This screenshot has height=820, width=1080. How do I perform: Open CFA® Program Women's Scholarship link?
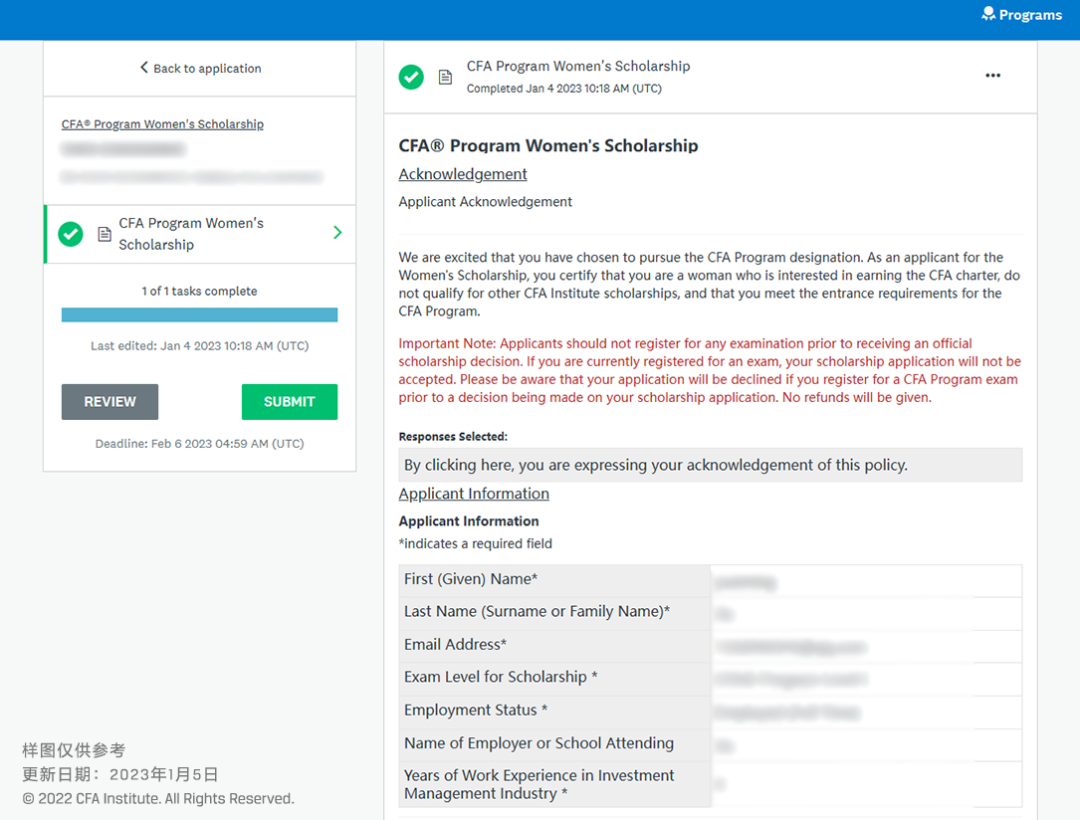coord(162,124)
